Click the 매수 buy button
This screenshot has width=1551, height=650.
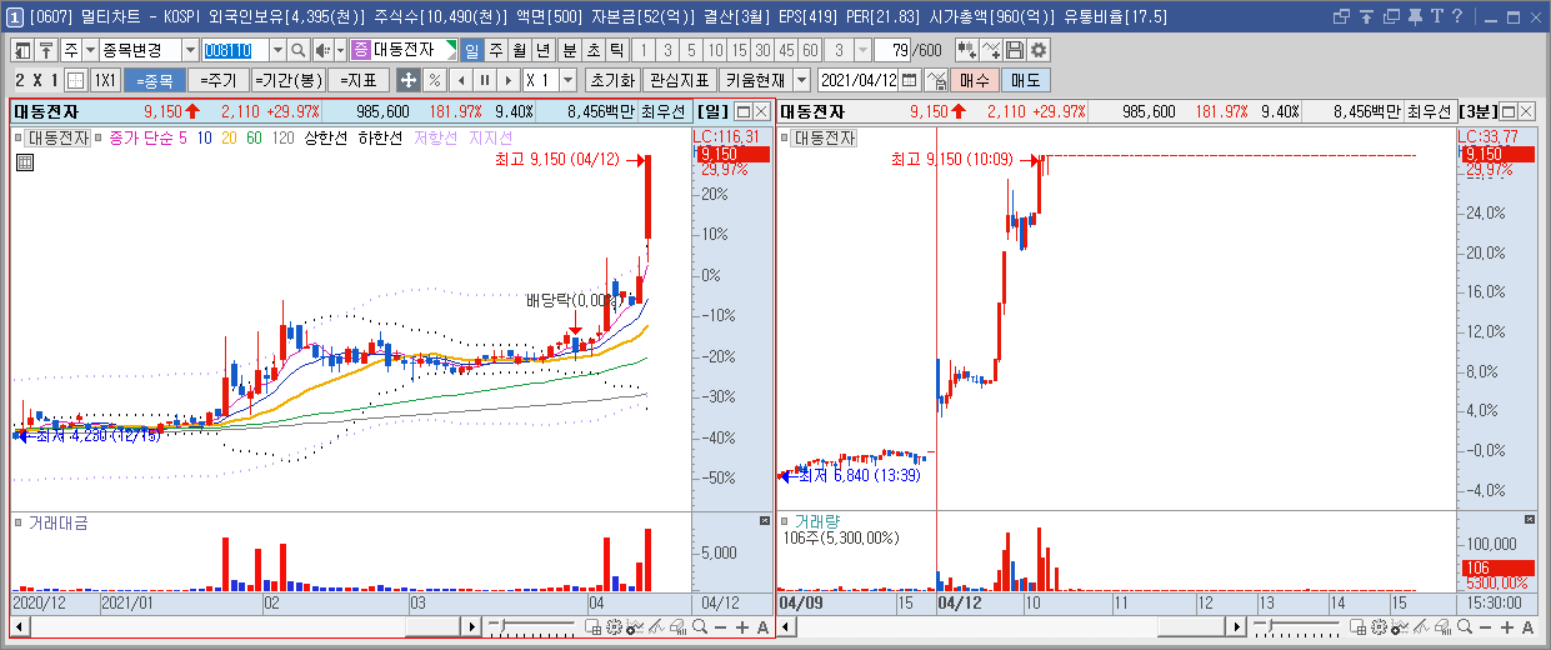click(974, 80)
